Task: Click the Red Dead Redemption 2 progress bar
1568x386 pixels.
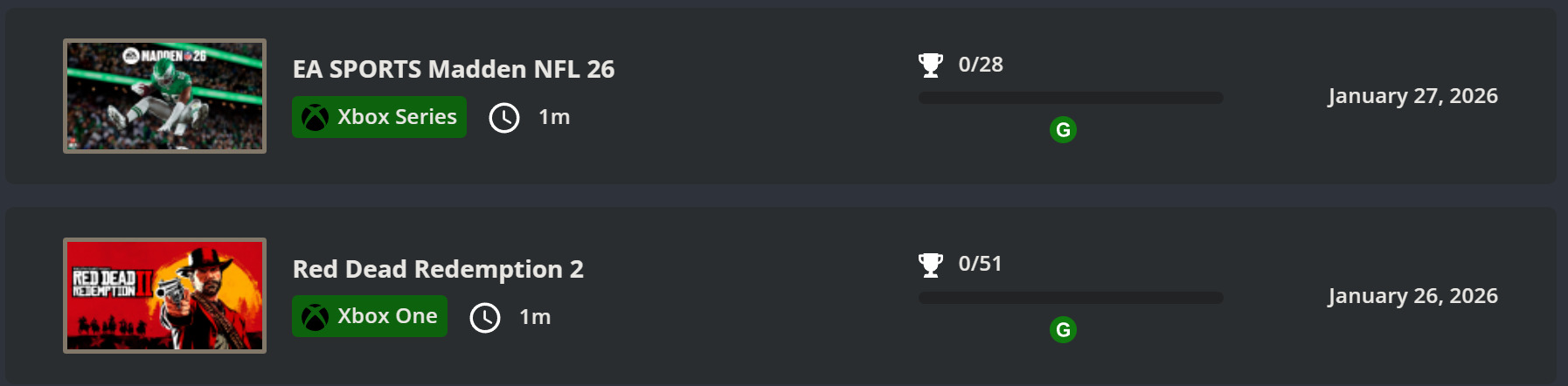Action: pyautogui.click(x=1071, y=298)
